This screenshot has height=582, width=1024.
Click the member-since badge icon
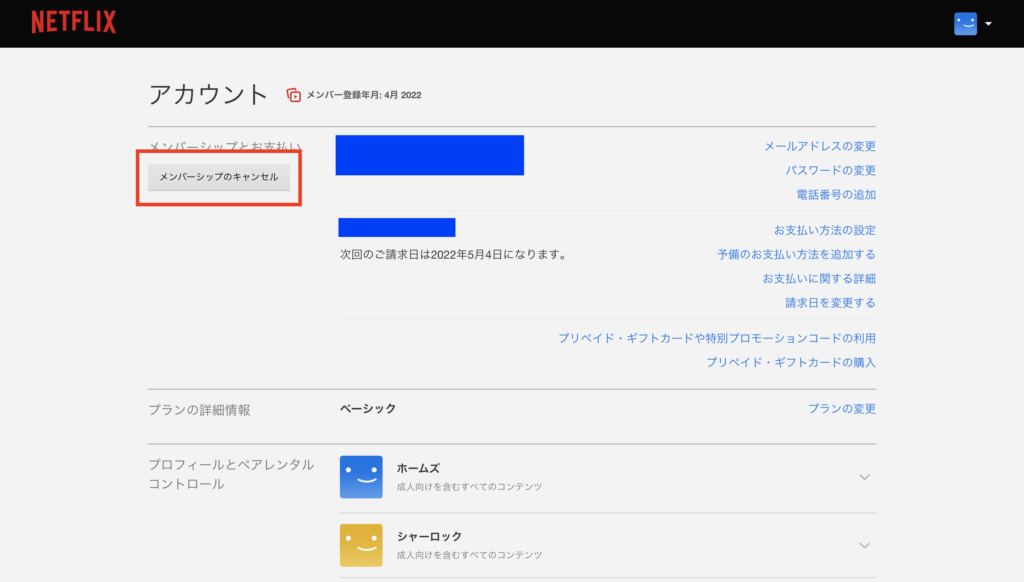point(294,95)
